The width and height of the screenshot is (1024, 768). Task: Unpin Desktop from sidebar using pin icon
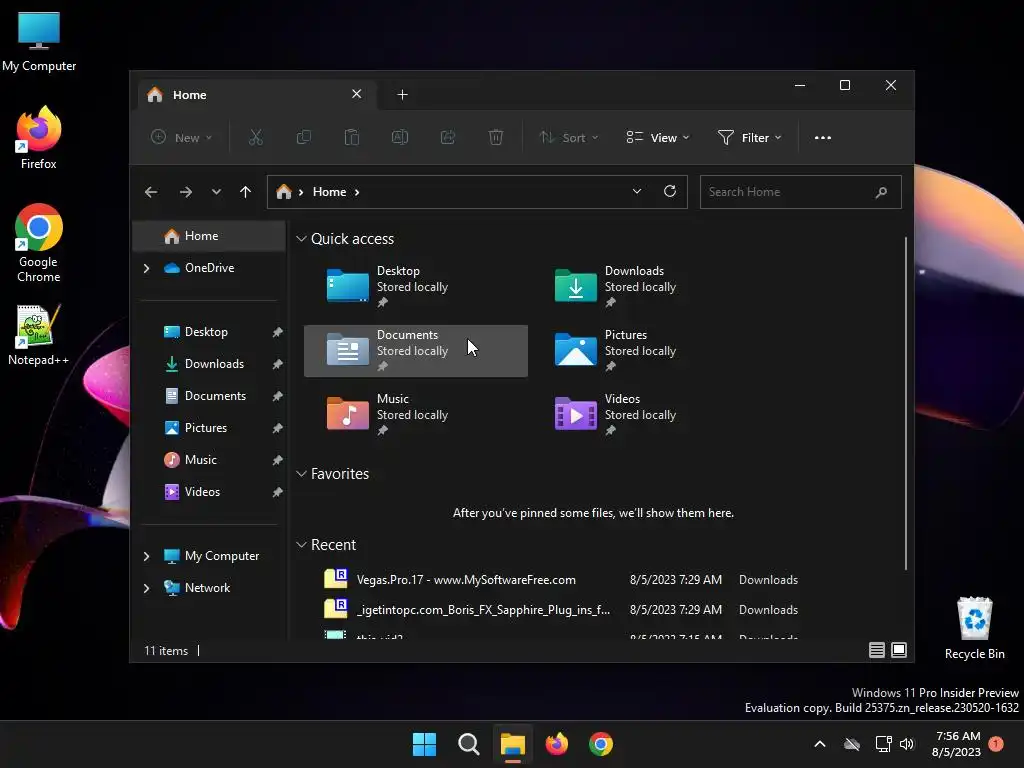[x=278, y=332]
